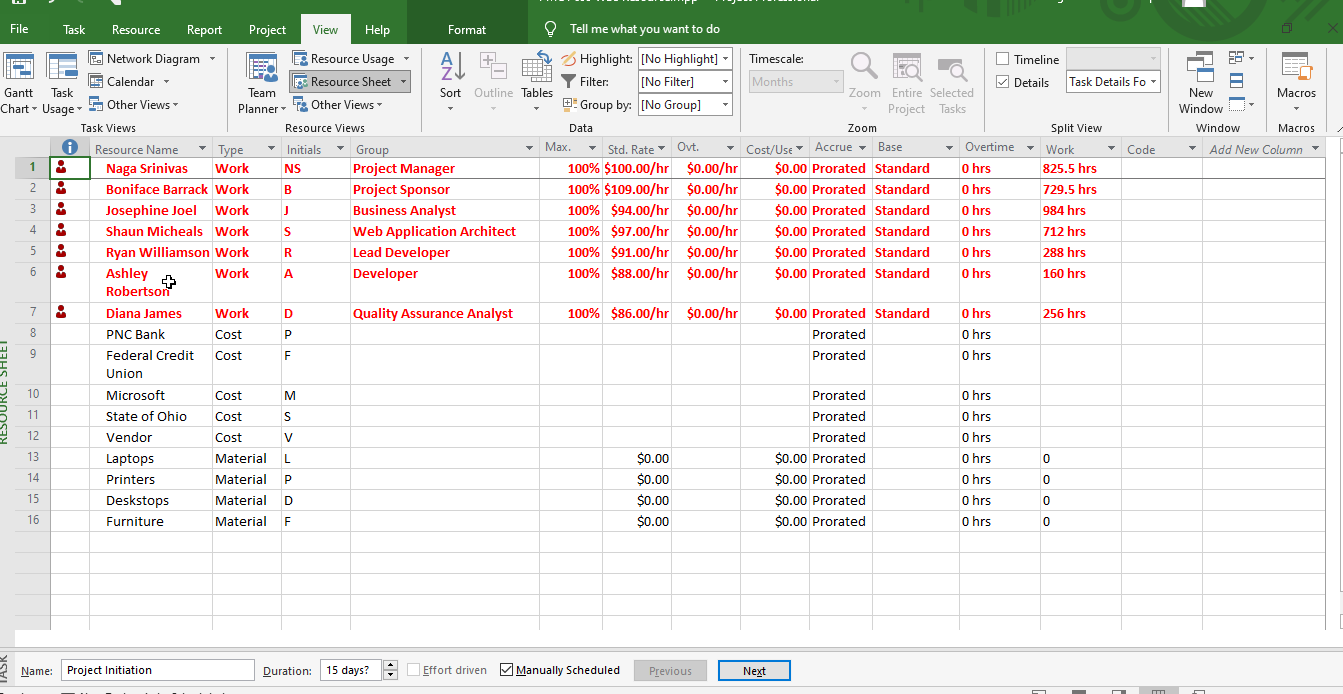Click the Work column header
This screenshot has width=1343, height=694.
pos(1080,149)
